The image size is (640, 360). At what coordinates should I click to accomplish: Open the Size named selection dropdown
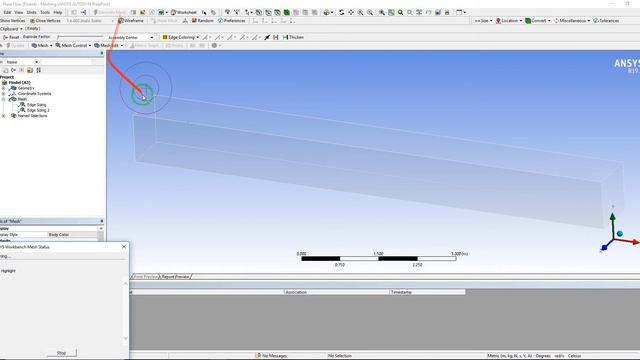(483, 20)
